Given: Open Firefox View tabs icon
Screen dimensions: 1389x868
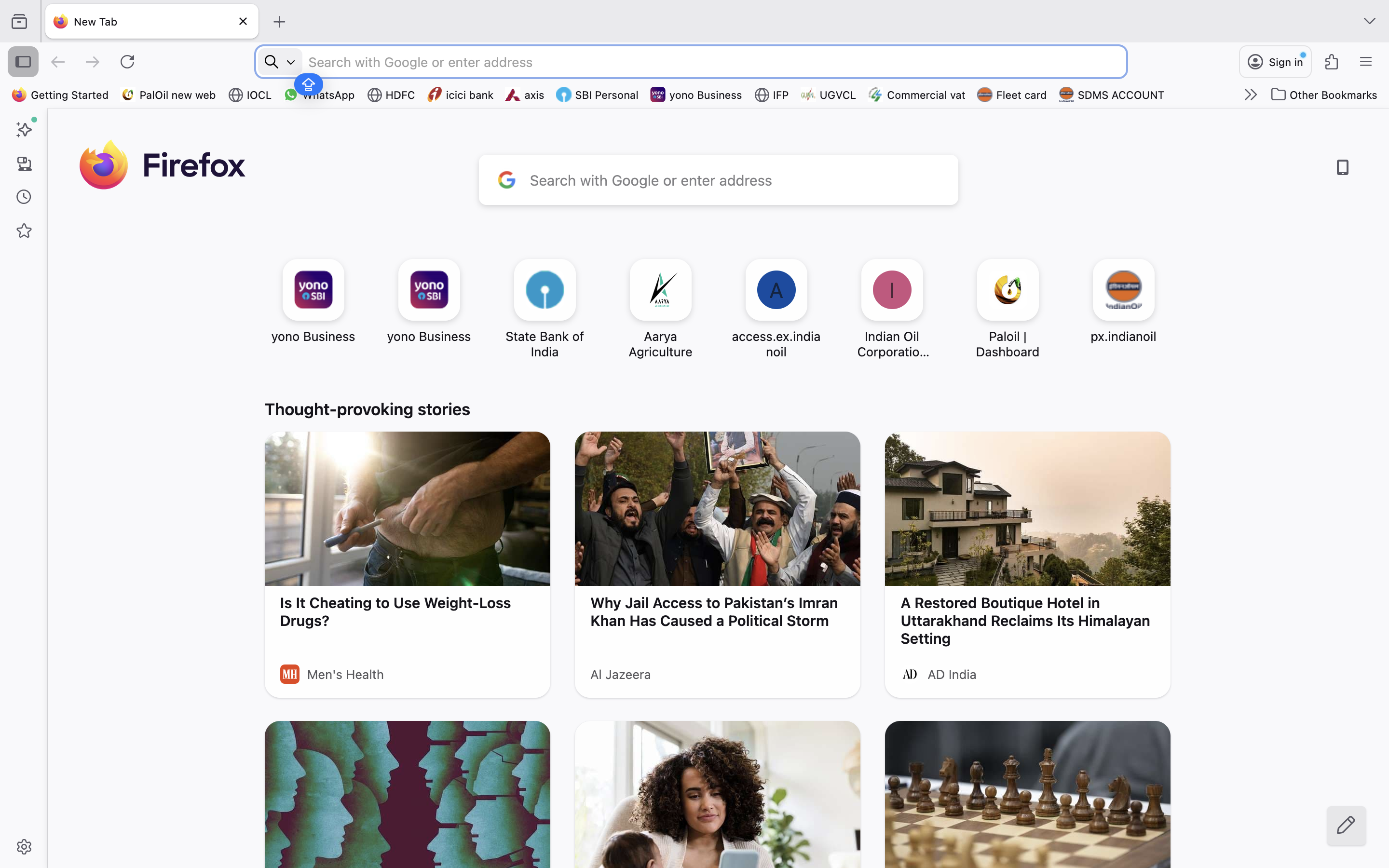Looking at the screenshot, I should pos(19,22).
